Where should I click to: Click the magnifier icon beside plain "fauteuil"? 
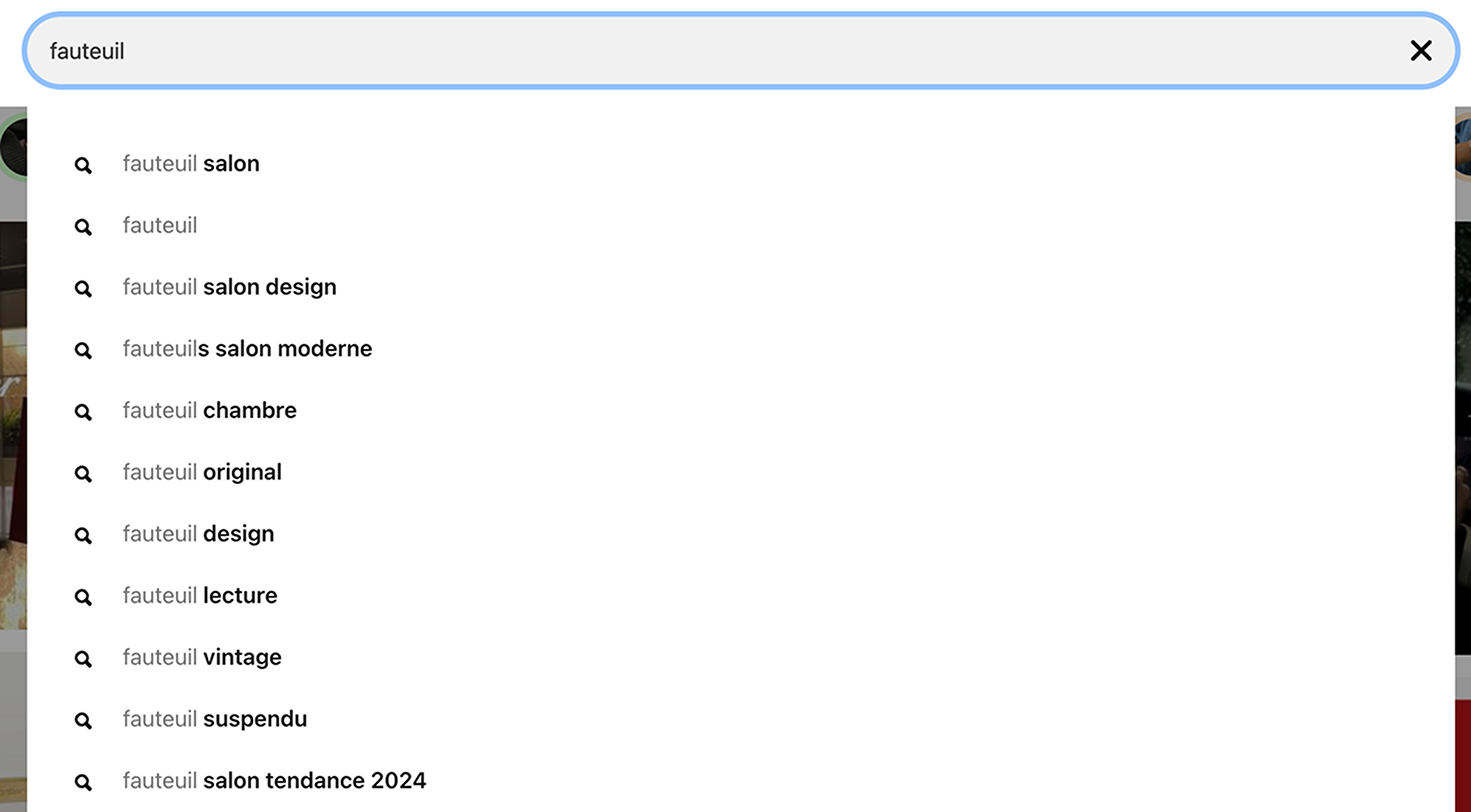[83, 227]
